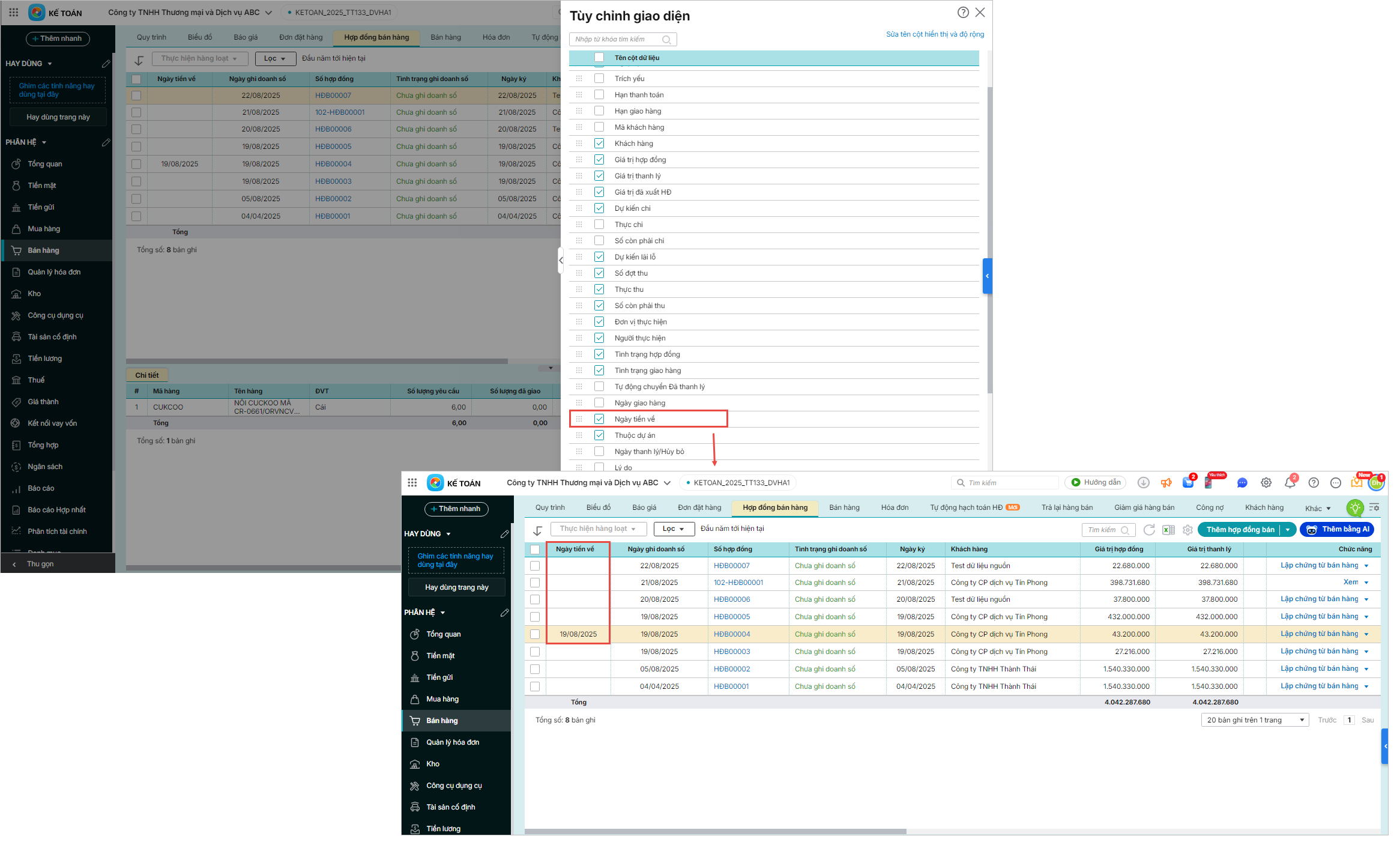Image resolution: width=1400 pixels, height=848 pixels.
Task: Open grid settings gear beside Excel icon
Action: [x=1187, y=530]
